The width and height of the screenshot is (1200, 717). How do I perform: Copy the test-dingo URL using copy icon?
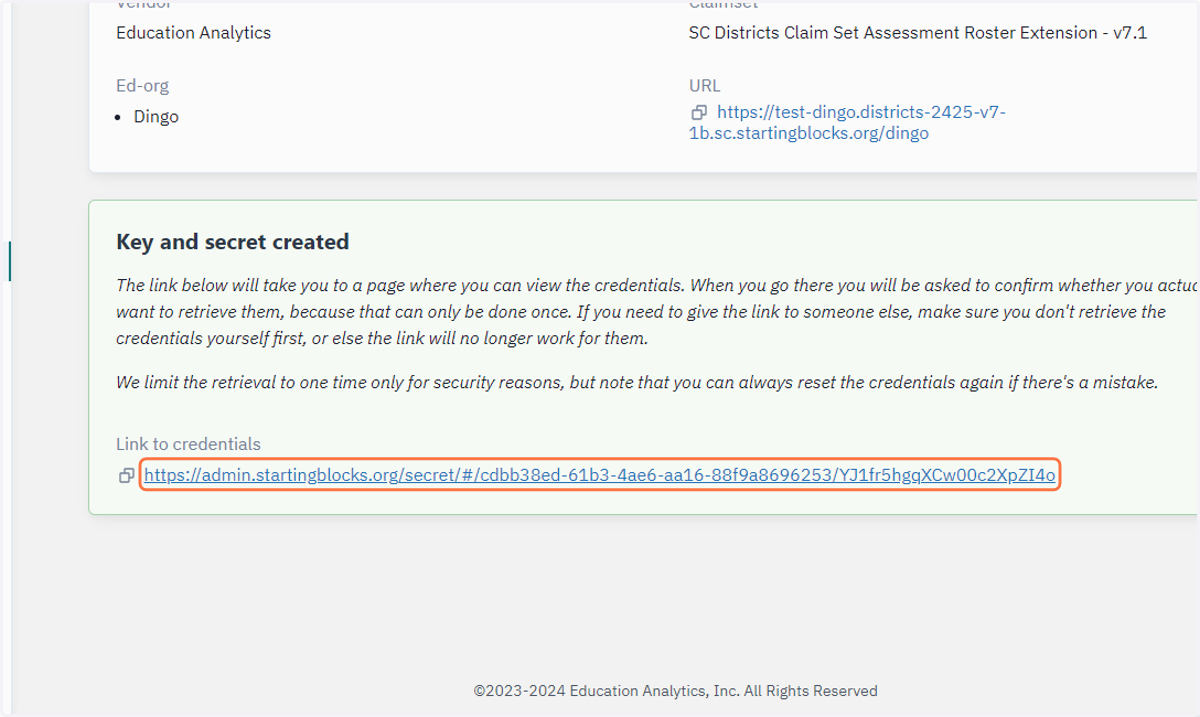pos(699,113)
